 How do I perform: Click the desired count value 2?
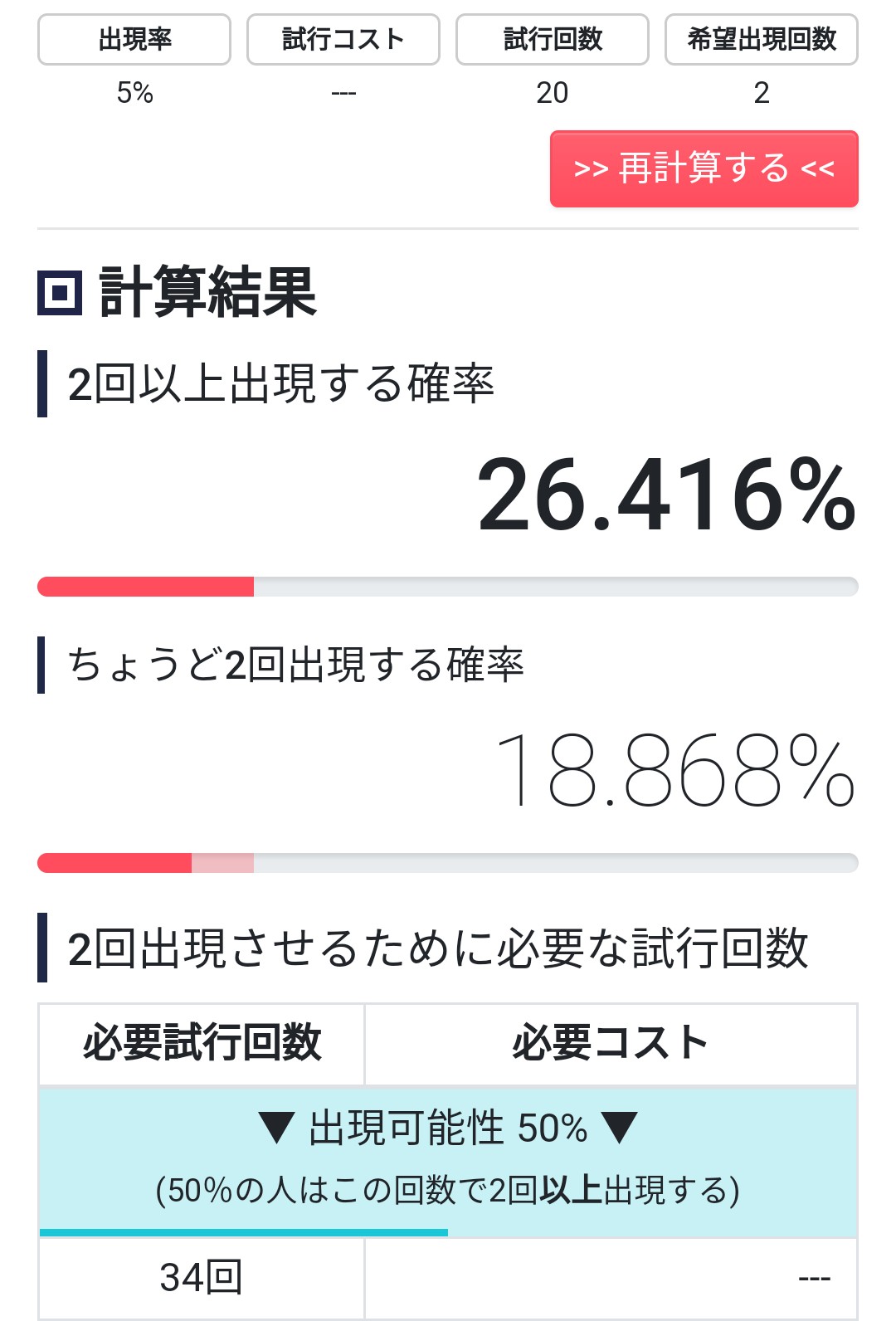click(762, 92)
